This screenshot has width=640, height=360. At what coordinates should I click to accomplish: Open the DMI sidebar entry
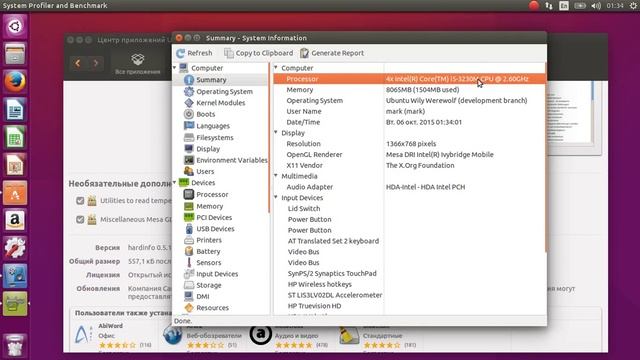pyautogui.click(x=202, y=296)
